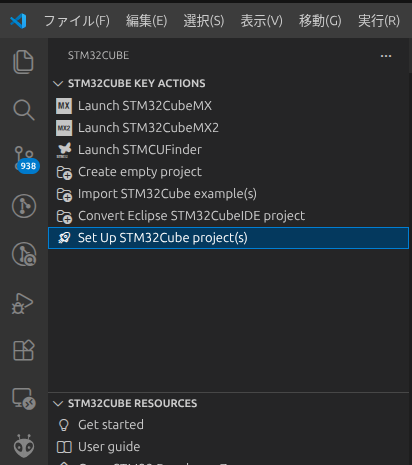This screenshot has height=465, width=412.
Task: Open the Extensions view icon
Action: [x=24, y=350]
